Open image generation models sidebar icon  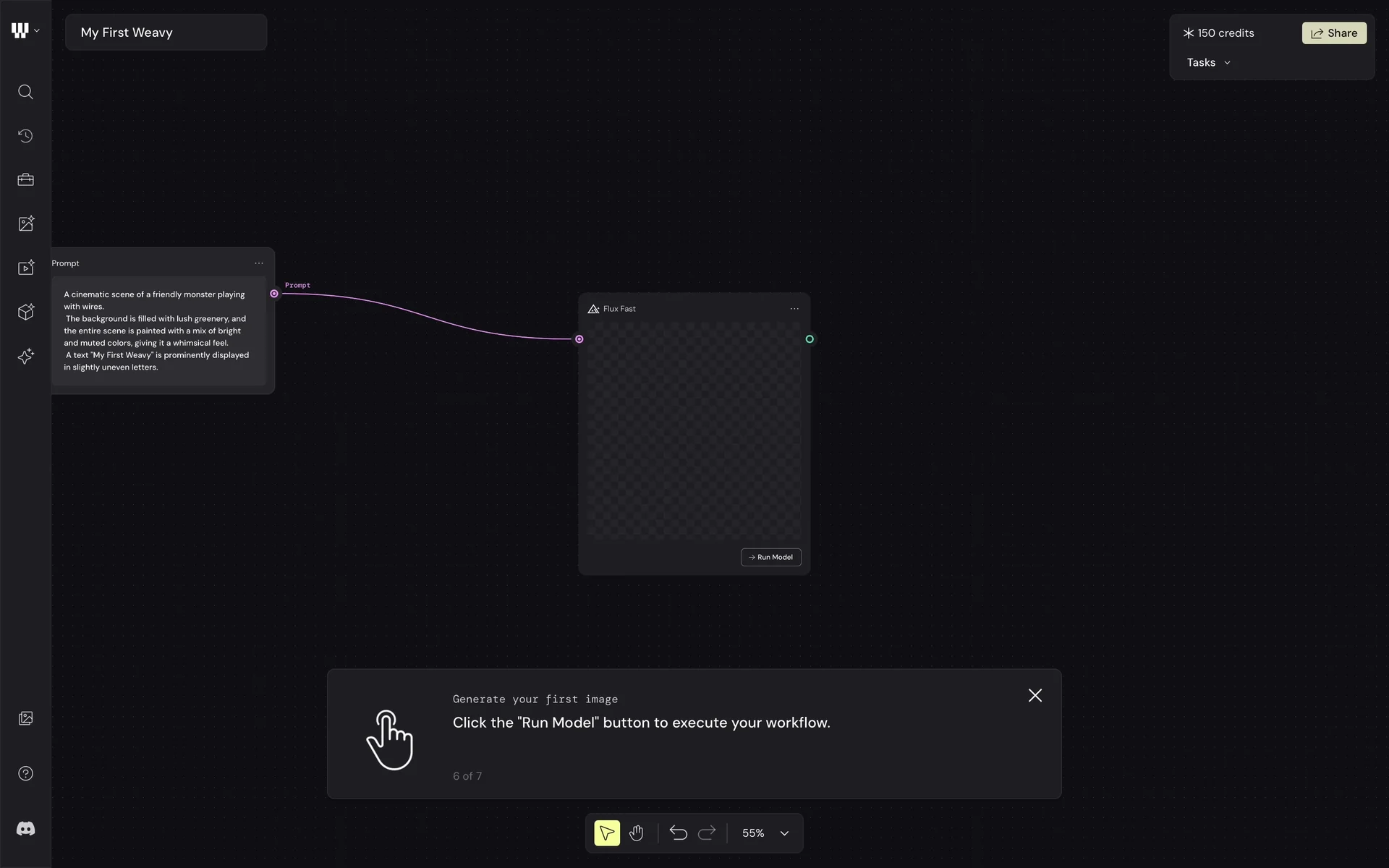pos(25,224)
